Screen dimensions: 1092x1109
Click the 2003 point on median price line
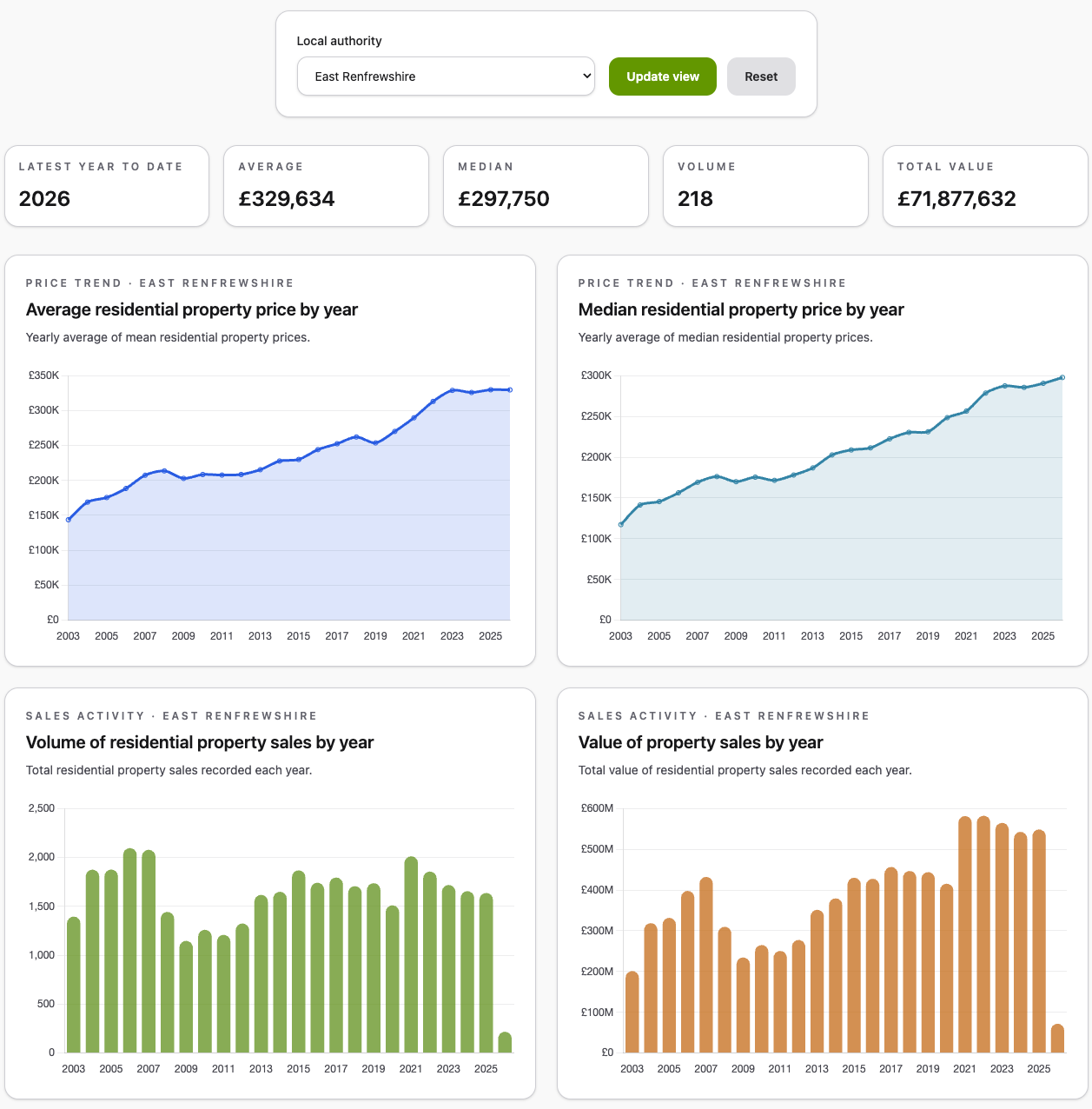point(621,524)
